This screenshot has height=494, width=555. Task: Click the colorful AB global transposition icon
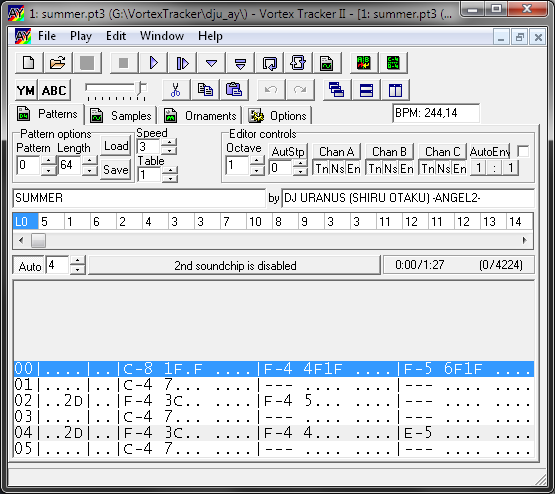(x=364, y=63)
